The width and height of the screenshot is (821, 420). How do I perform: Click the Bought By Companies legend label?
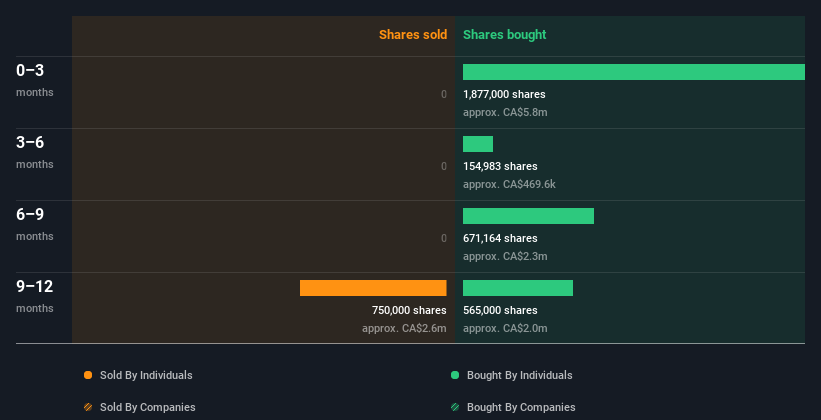pos(521,407)
